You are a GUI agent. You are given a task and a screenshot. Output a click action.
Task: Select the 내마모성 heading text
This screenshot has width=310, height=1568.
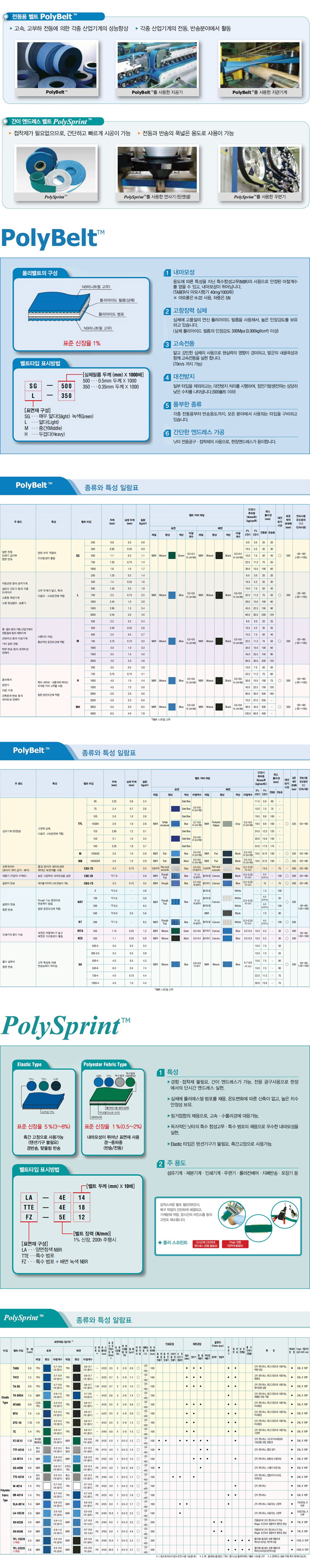coord(184,272)
